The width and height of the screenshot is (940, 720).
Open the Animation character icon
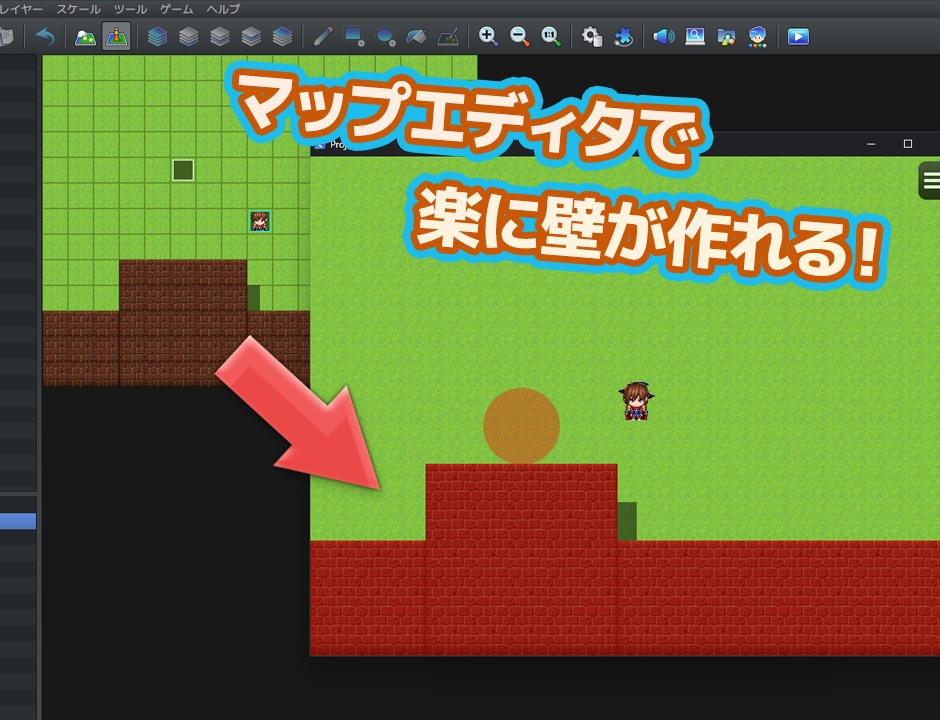coord(758,37)
